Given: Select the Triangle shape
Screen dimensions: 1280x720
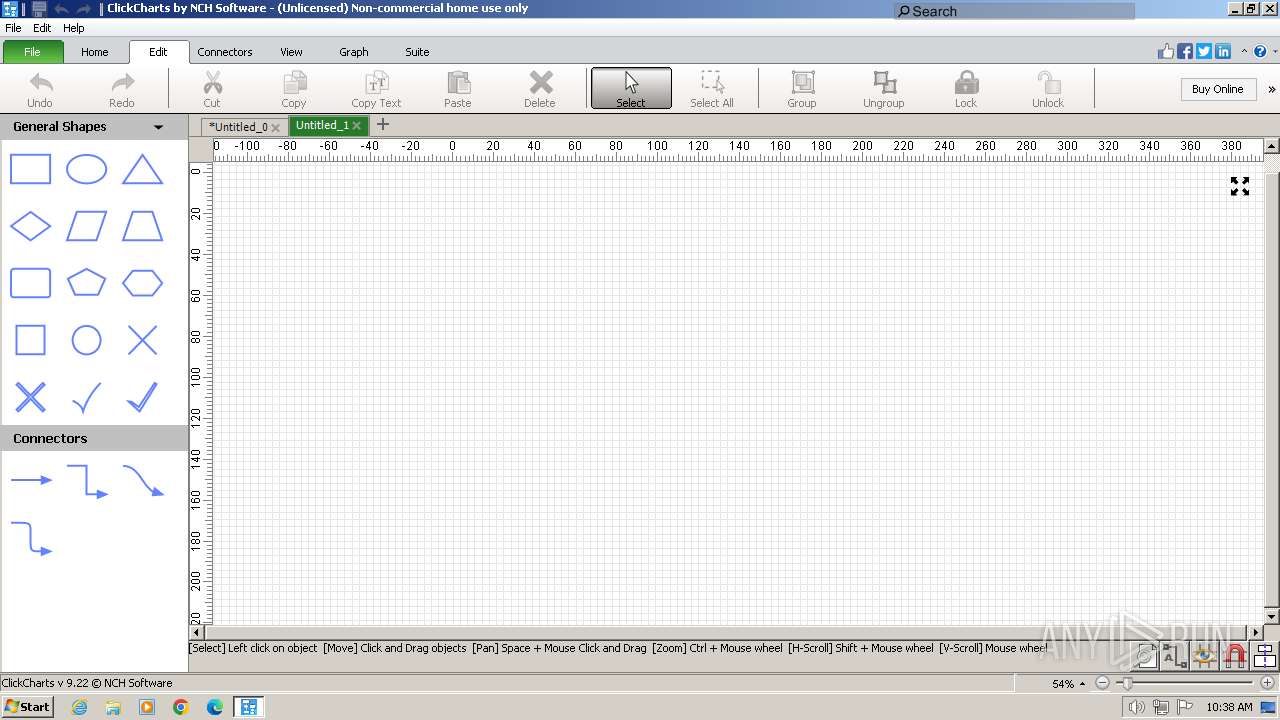Looking at the screenshot, I should point(142,170).
